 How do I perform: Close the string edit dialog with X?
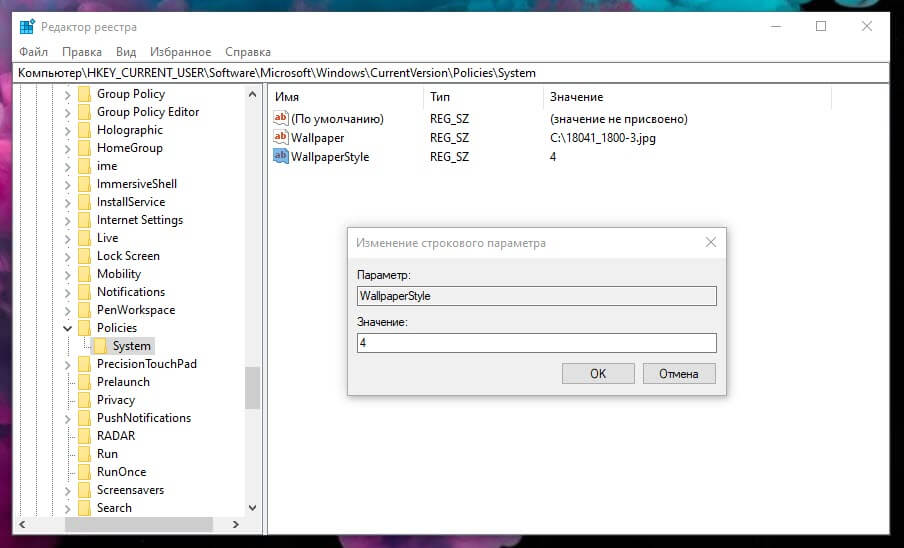pyautogui.click(x=711, y=243)
